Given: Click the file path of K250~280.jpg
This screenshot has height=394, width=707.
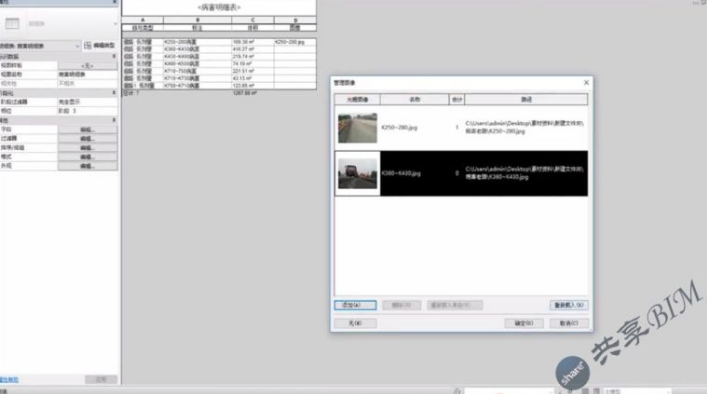Looking at the screenshot, I should pyautogui.click(x=525, y=127).
